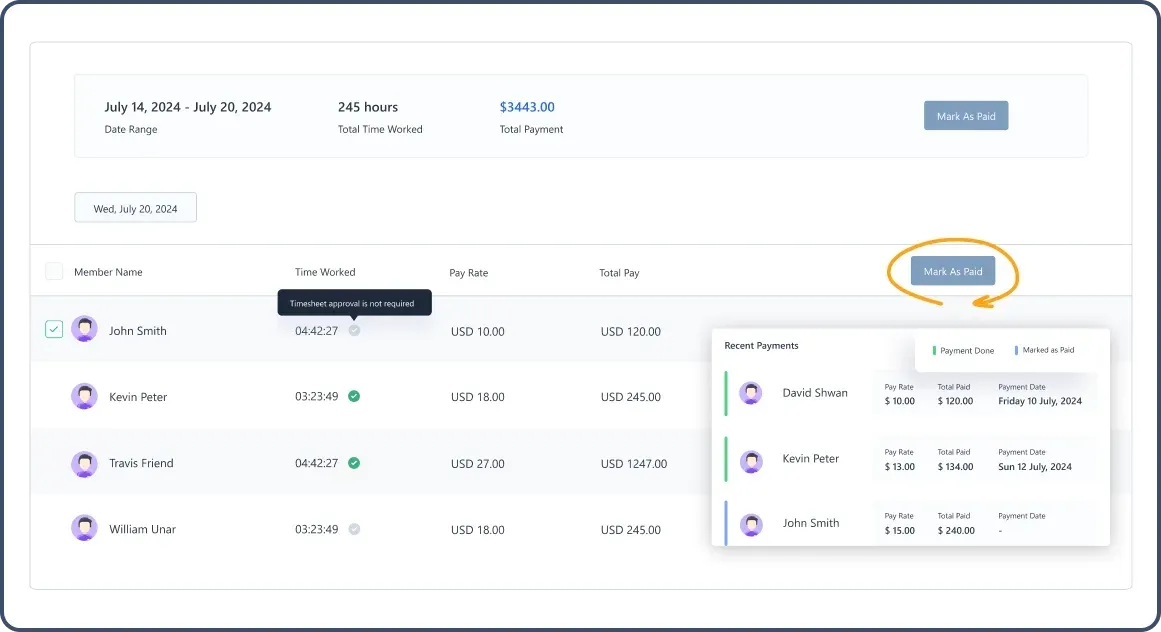The width and height of the screenshot is (1161, 632).
Task: Click the circled Mark As Paid button
Action: [x=951, y=270]
